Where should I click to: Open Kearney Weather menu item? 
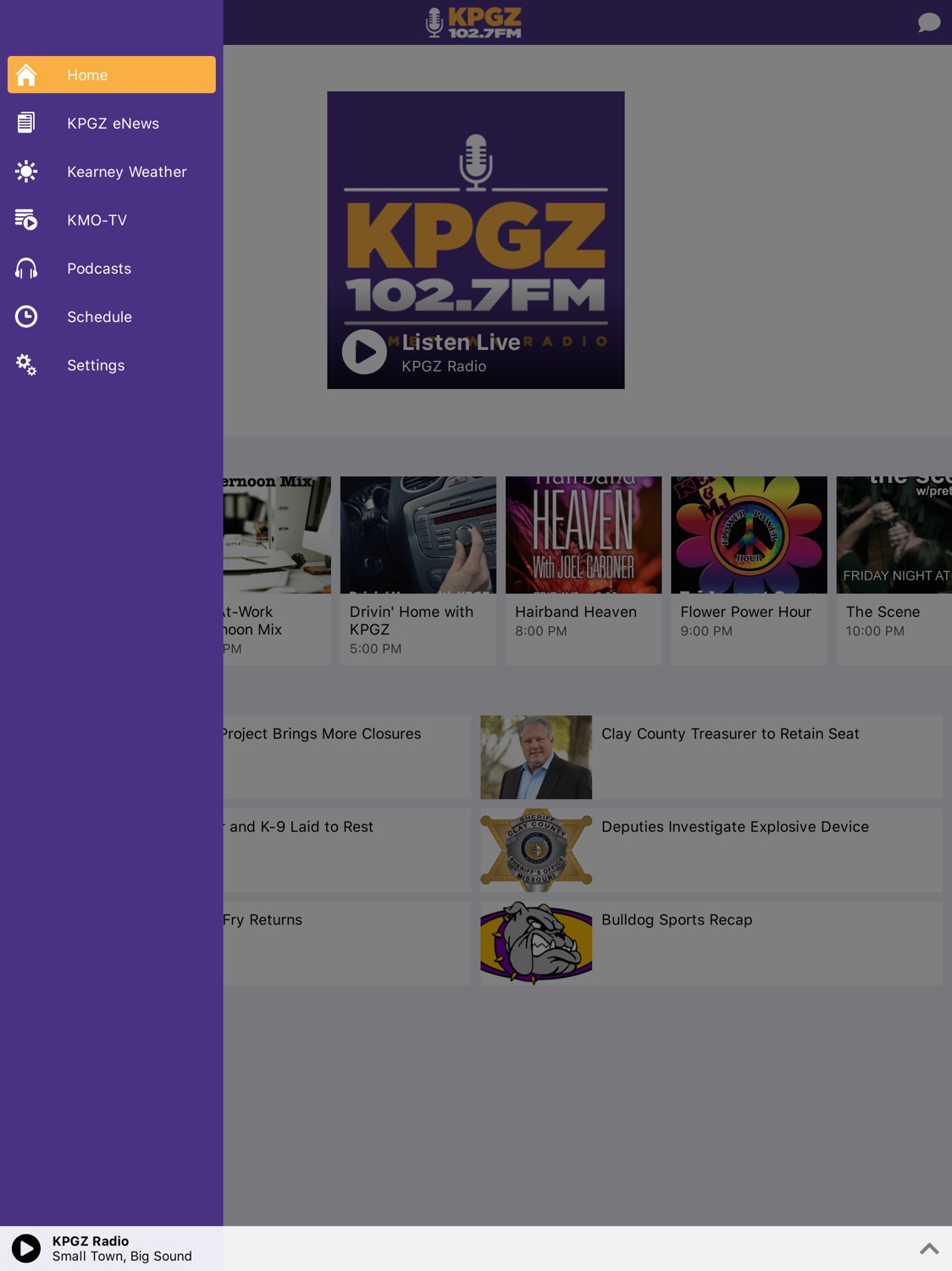(112, 171)
